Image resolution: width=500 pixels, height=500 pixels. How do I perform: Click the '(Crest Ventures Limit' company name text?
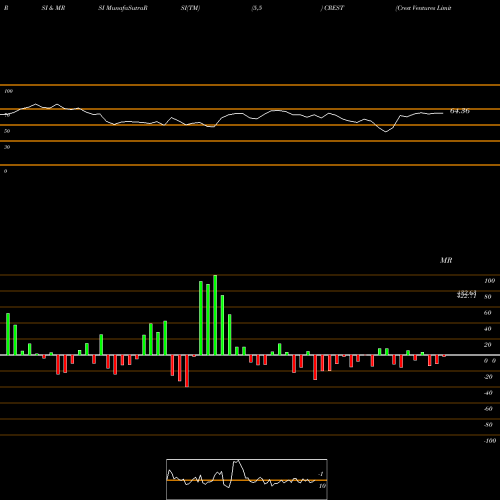point(423,8)
